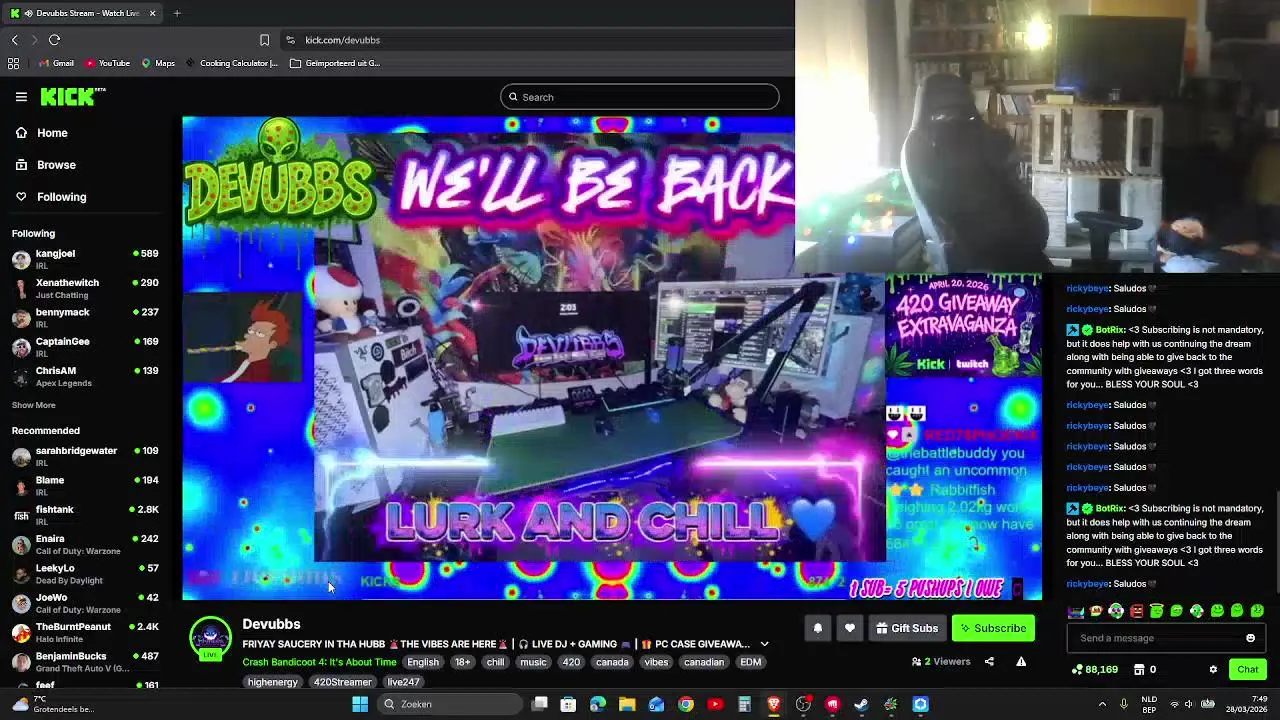The height and width of the screenshot is (720, 1280).
Task: Click the English language tag
Action: click(423, 662)
